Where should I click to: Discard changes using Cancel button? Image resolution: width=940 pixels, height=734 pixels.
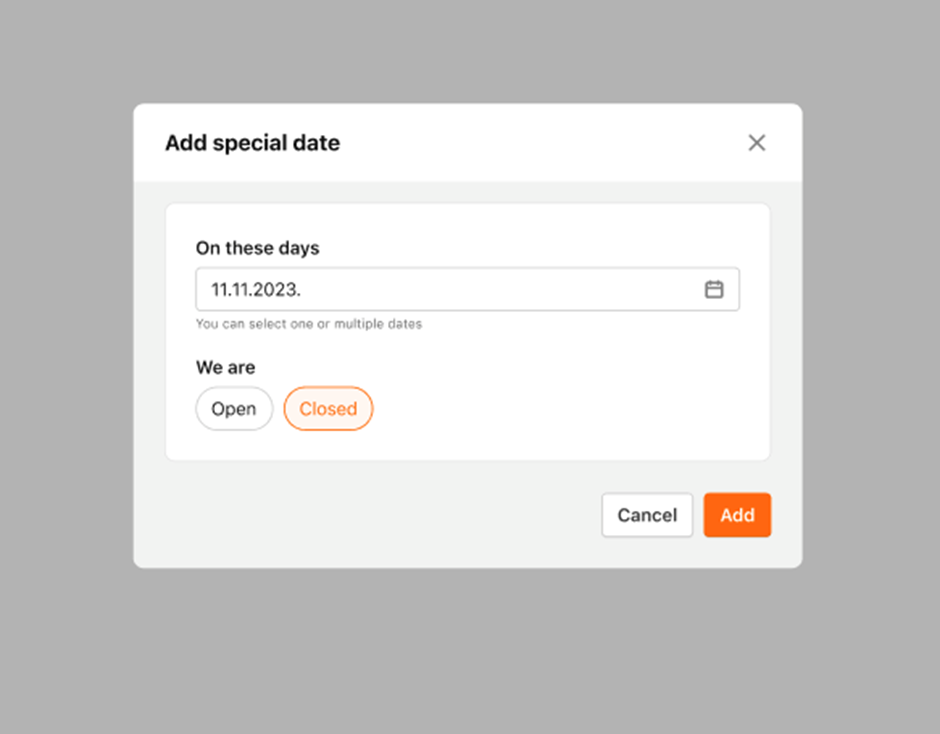(x=647, y=515)
